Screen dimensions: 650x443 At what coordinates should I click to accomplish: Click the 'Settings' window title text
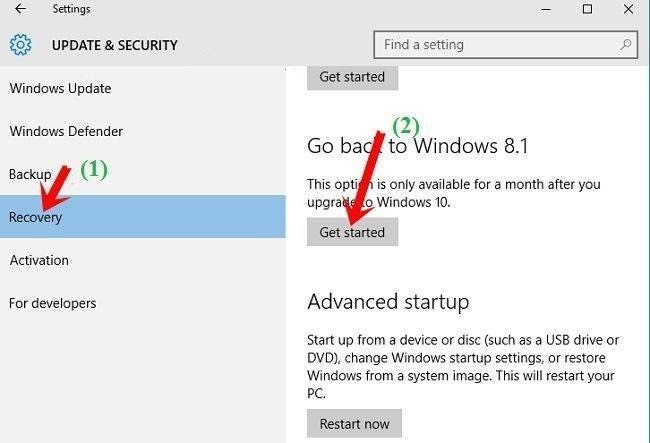(71, 10)
